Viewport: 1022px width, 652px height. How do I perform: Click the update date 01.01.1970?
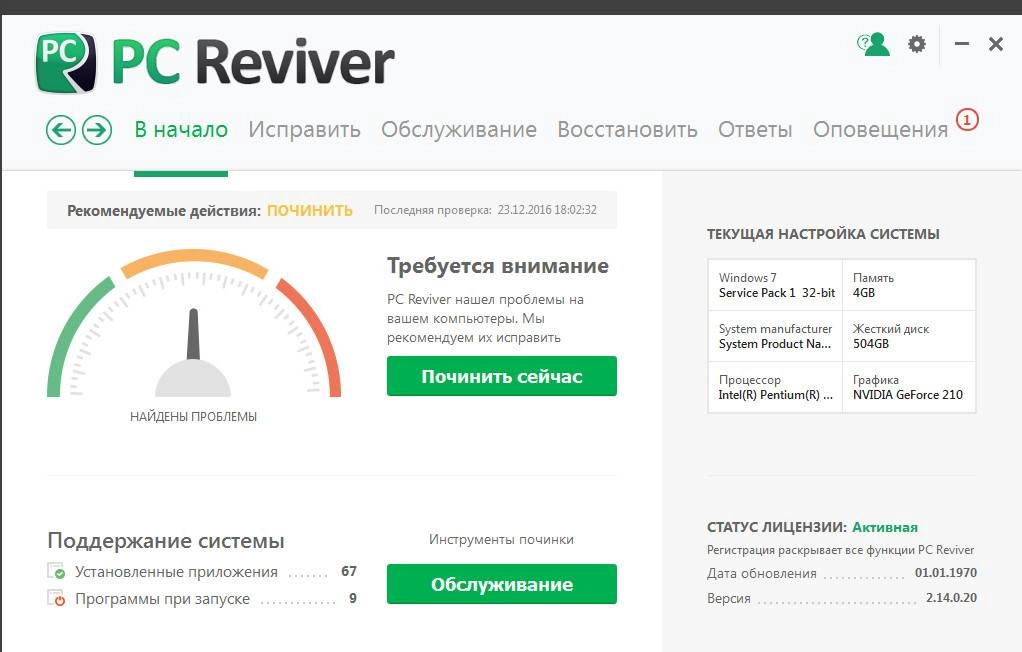click(x=945, y=572)
